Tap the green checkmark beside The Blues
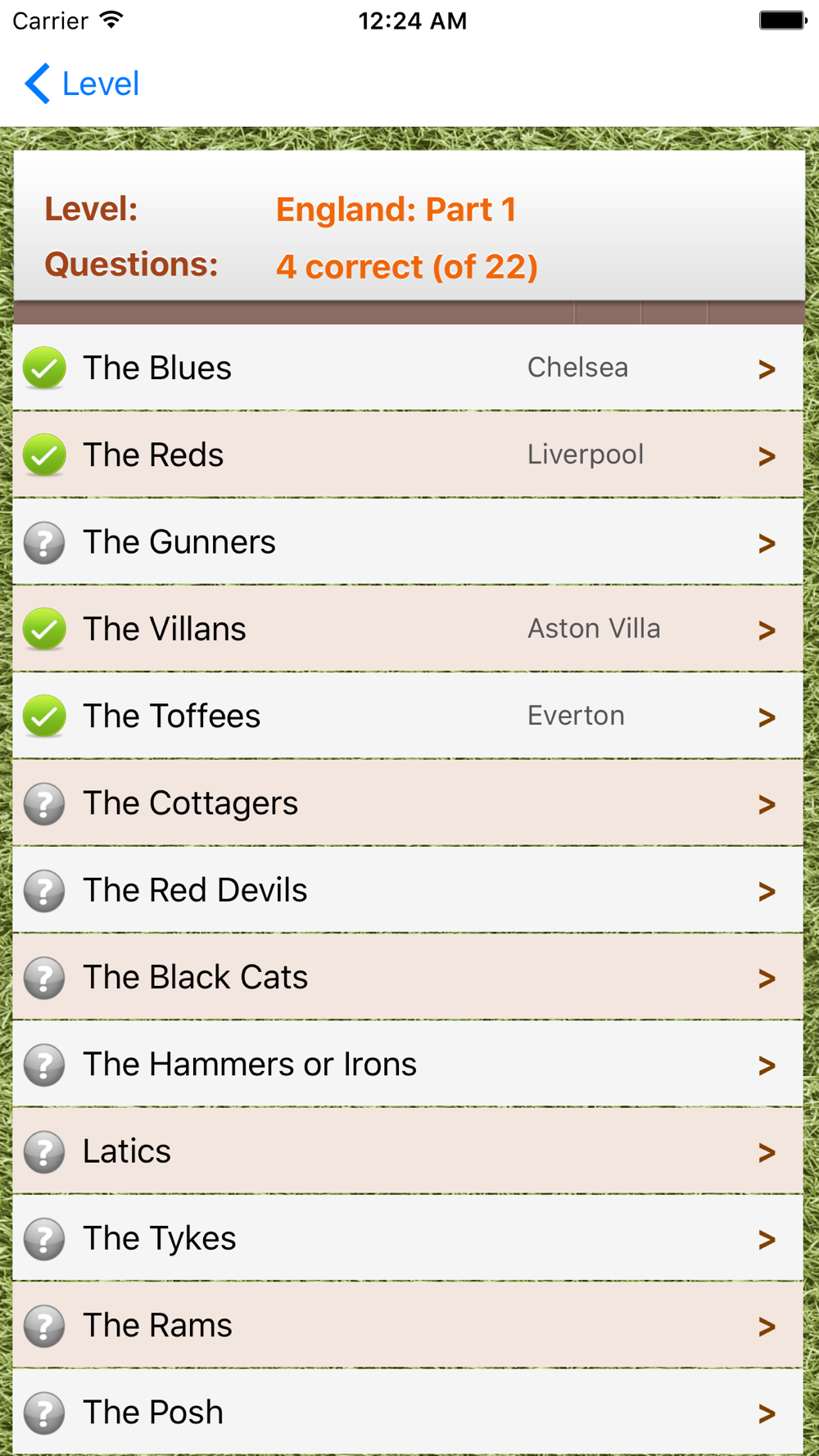The width and height of the screenshot is (819, 1456). tap(44, 369)
